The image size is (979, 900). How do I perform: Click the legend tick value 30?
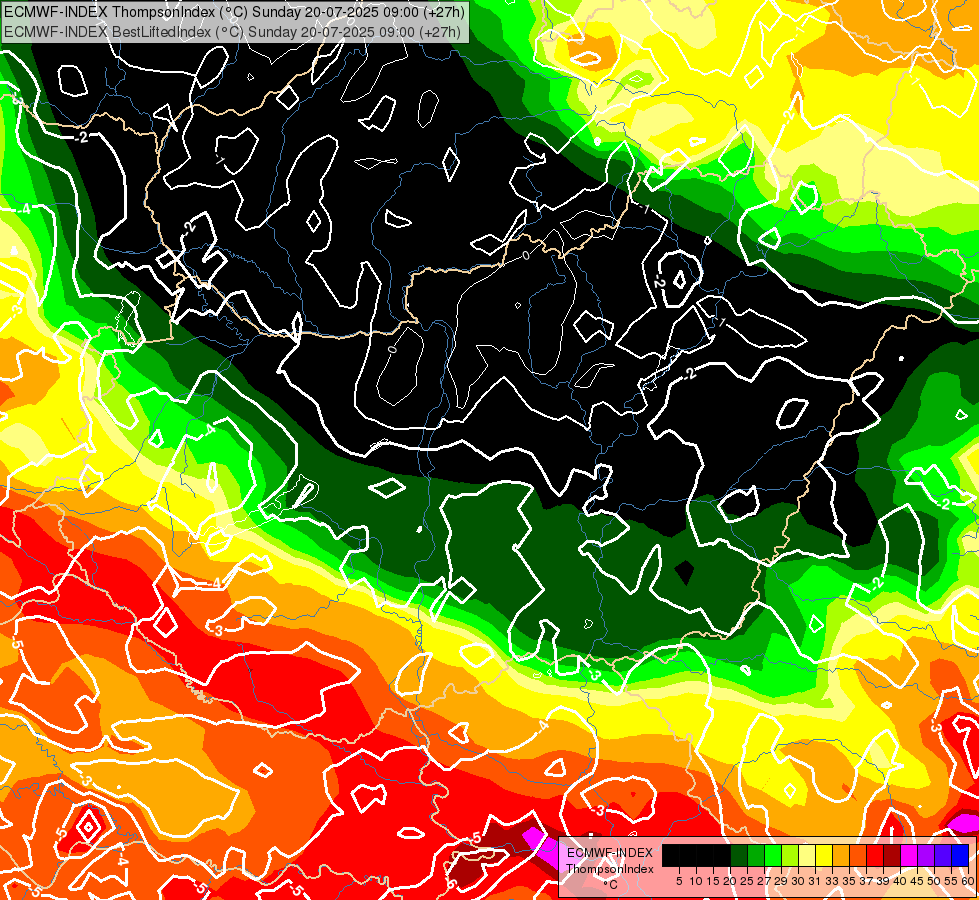point(799,881)
